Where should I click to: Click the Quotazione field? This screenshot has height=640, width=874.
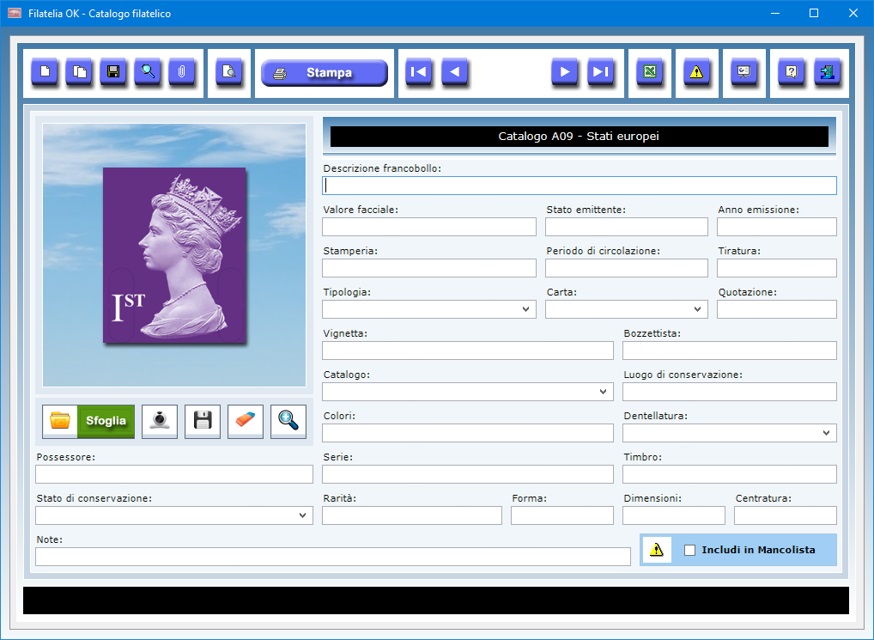tap(777, 309)
